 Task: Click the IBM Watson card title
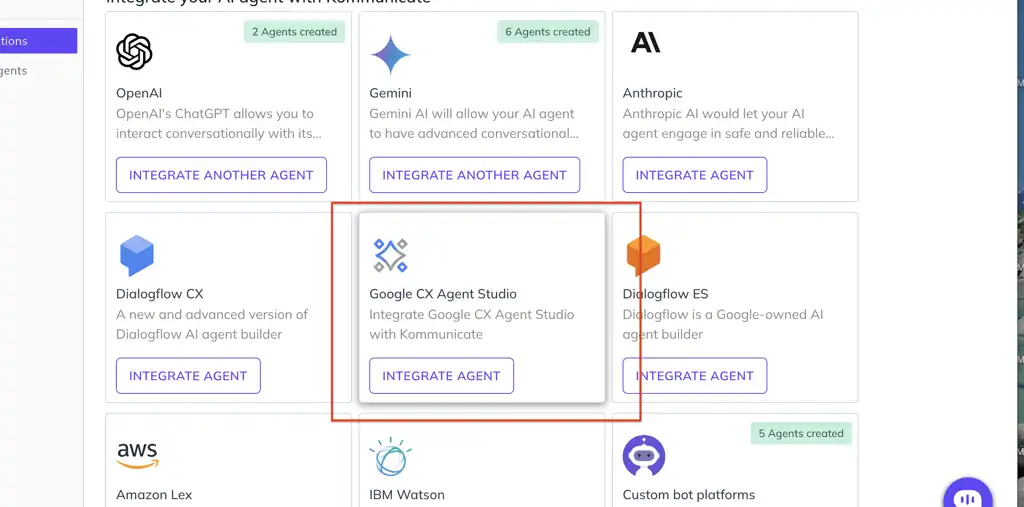coord(407,495)
